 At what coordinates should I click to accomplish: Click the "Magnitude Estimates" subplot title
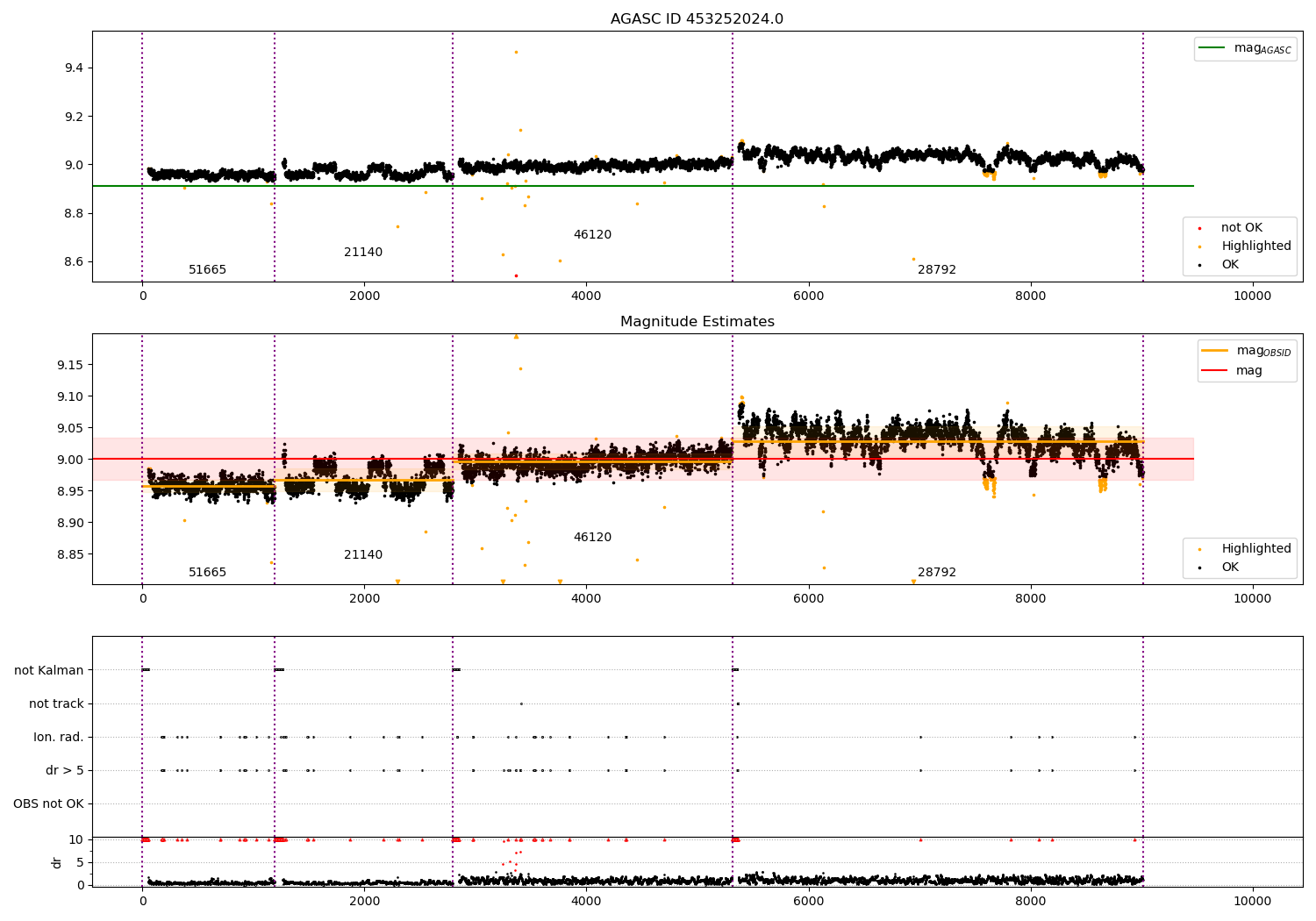point(697,322)
